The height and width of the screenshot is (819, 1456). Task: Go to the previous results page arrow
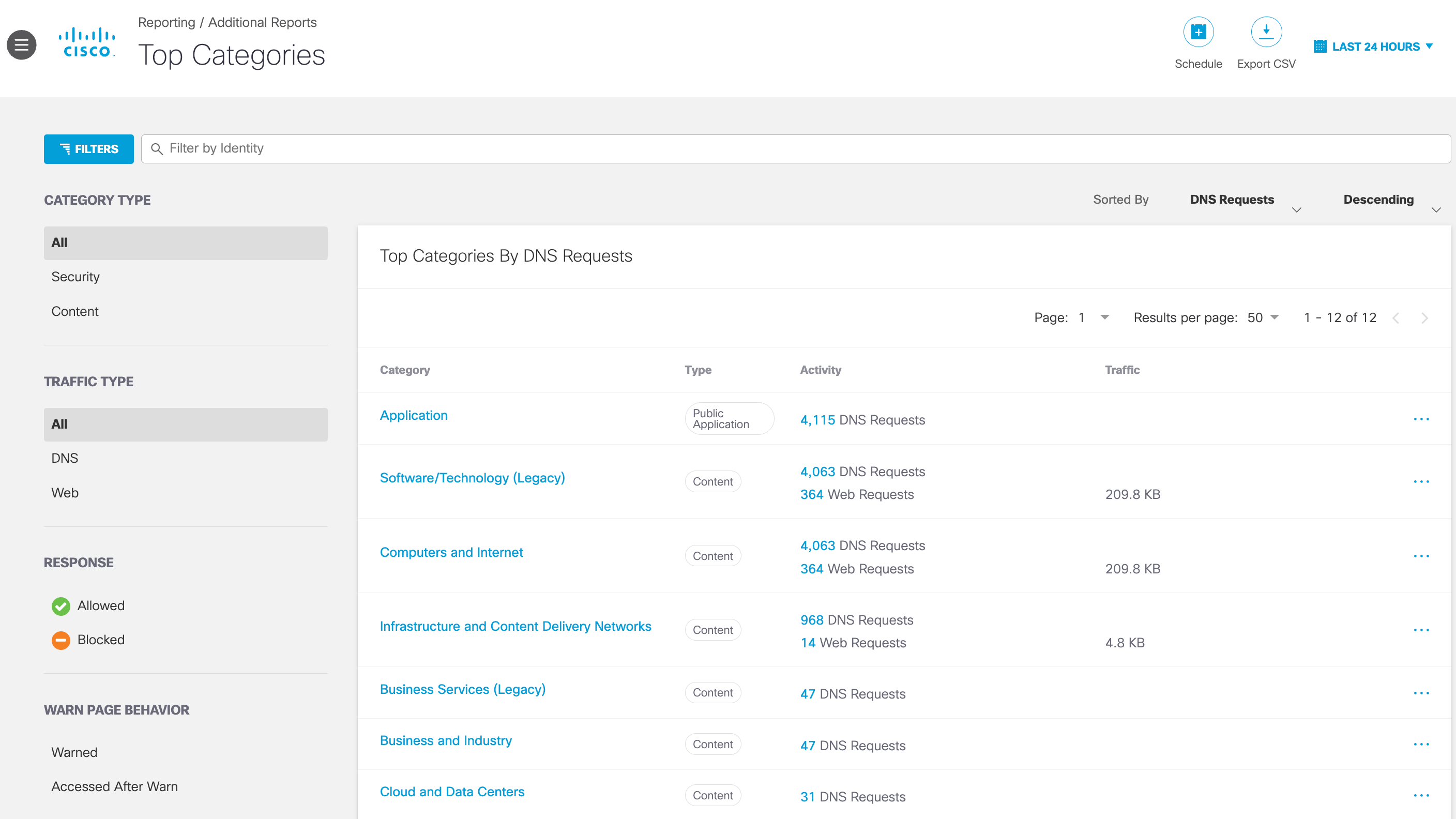point(1396,318)
